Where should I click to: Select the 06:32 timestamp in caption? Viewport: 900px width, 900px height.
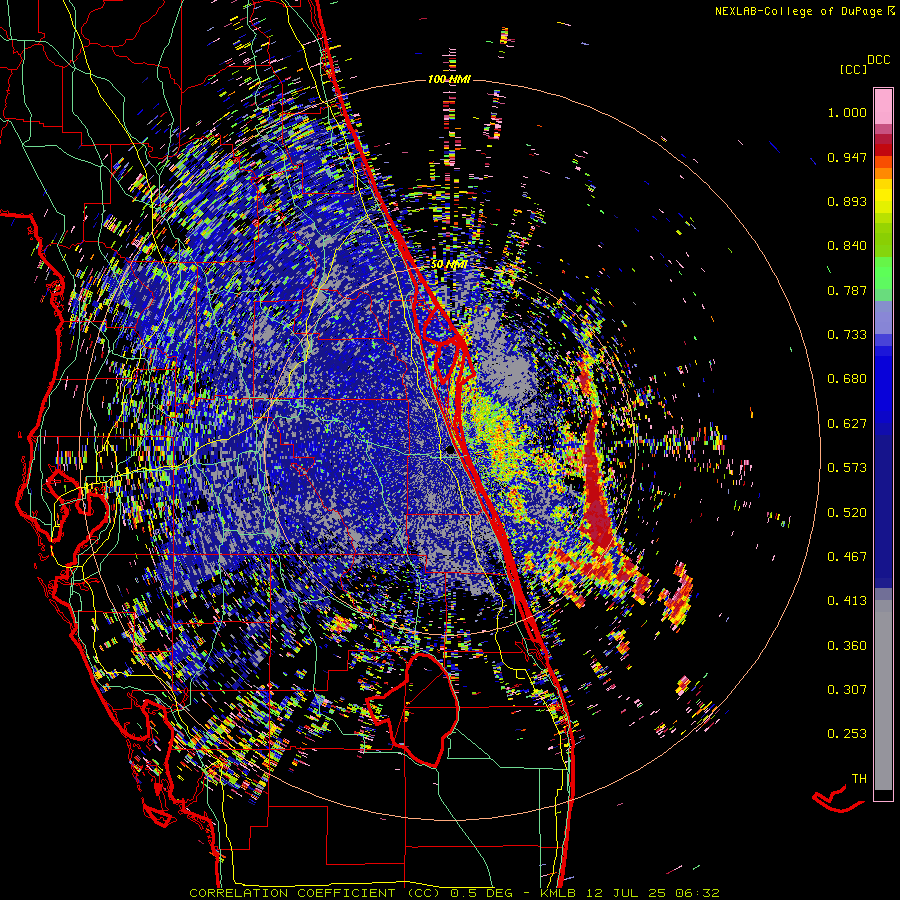pos(699,893)
